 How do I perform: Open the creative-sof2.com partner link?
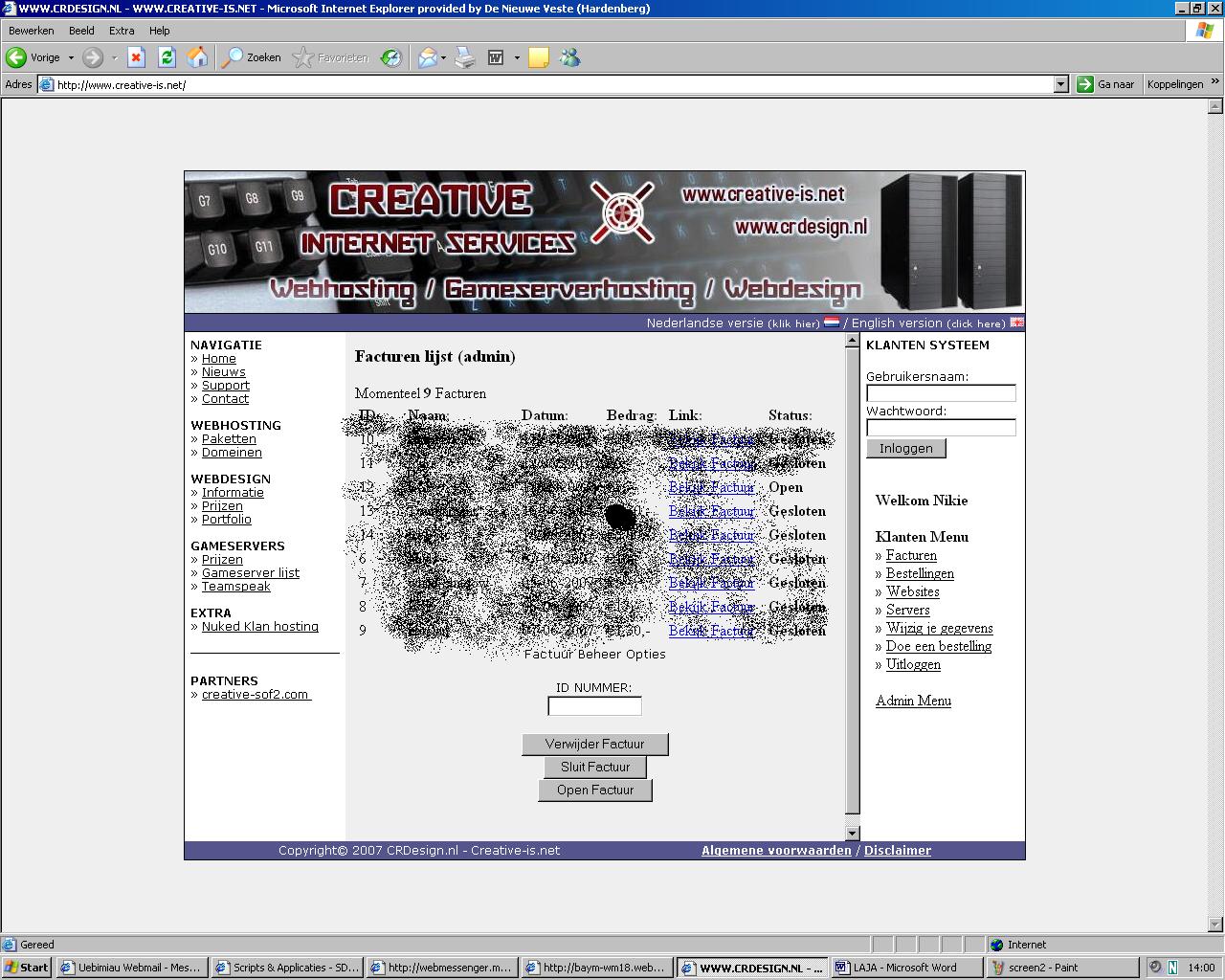point(256,695)
